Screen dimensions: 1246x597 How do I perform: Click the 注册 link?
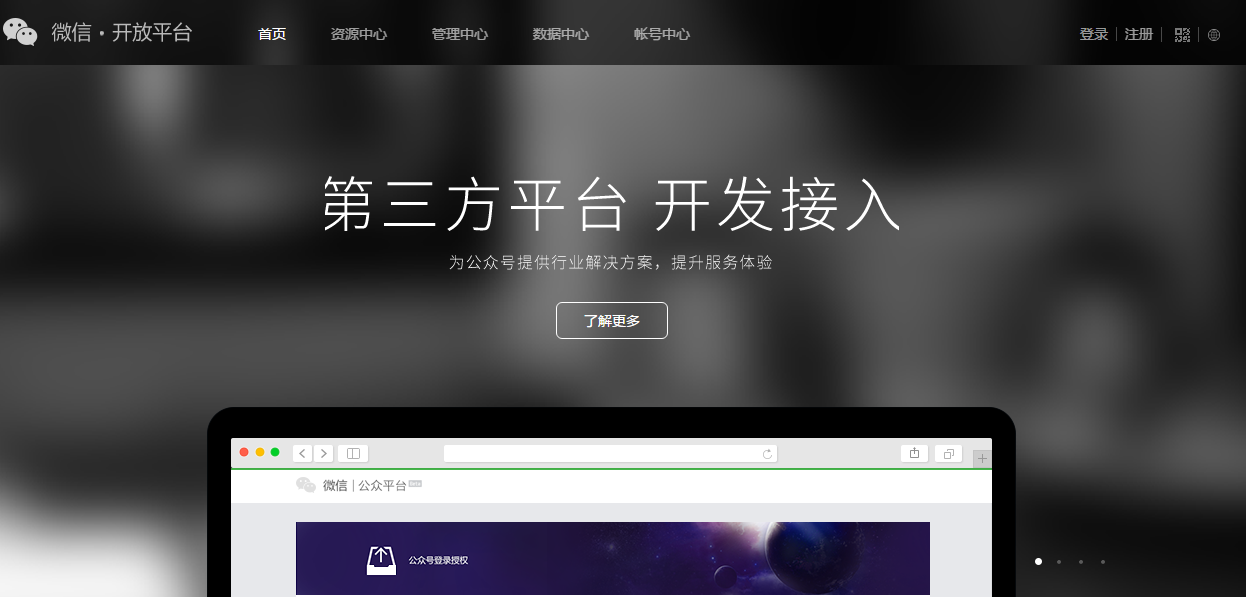coord(1139,34)
